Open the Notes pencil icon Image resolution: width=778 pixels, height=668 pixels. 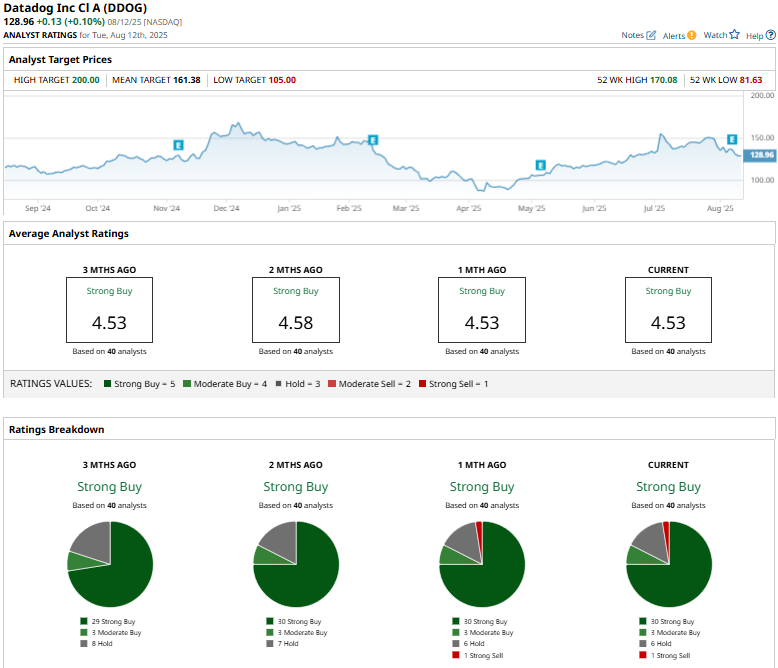(x=651, y=35)
